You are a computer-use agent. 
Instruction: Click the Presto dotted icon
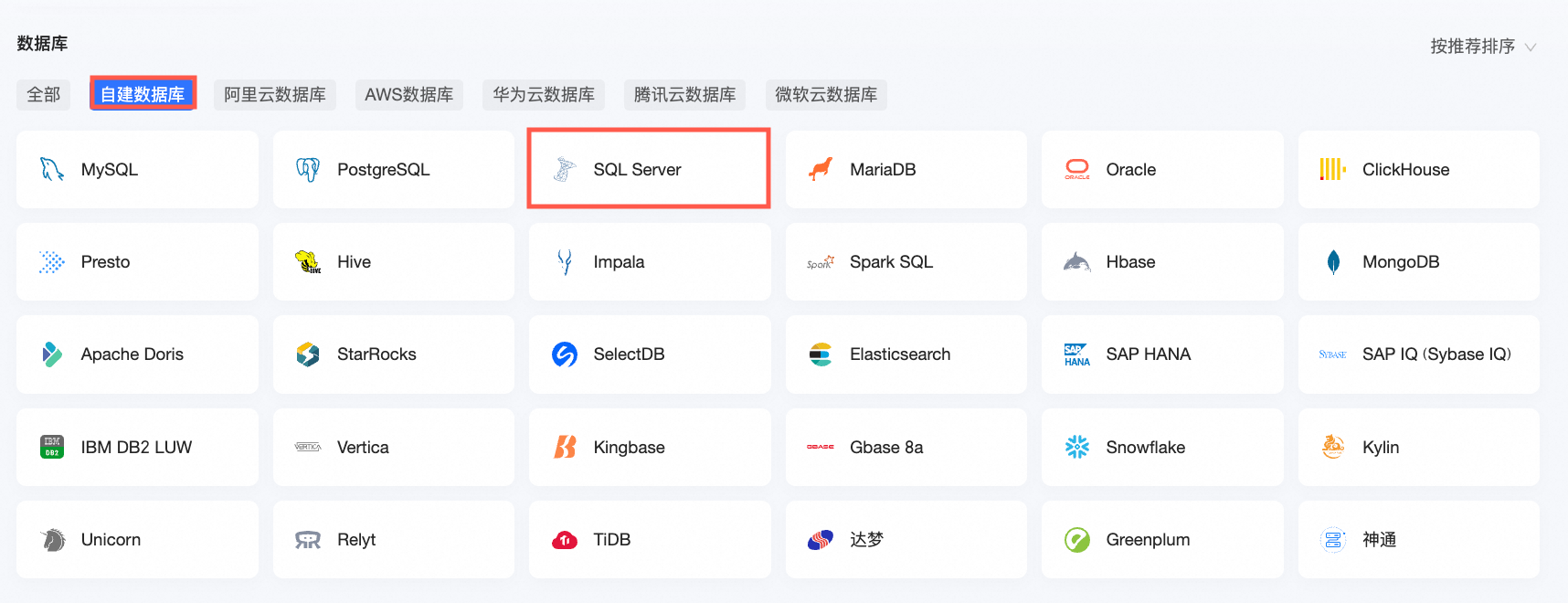point(52,262)
